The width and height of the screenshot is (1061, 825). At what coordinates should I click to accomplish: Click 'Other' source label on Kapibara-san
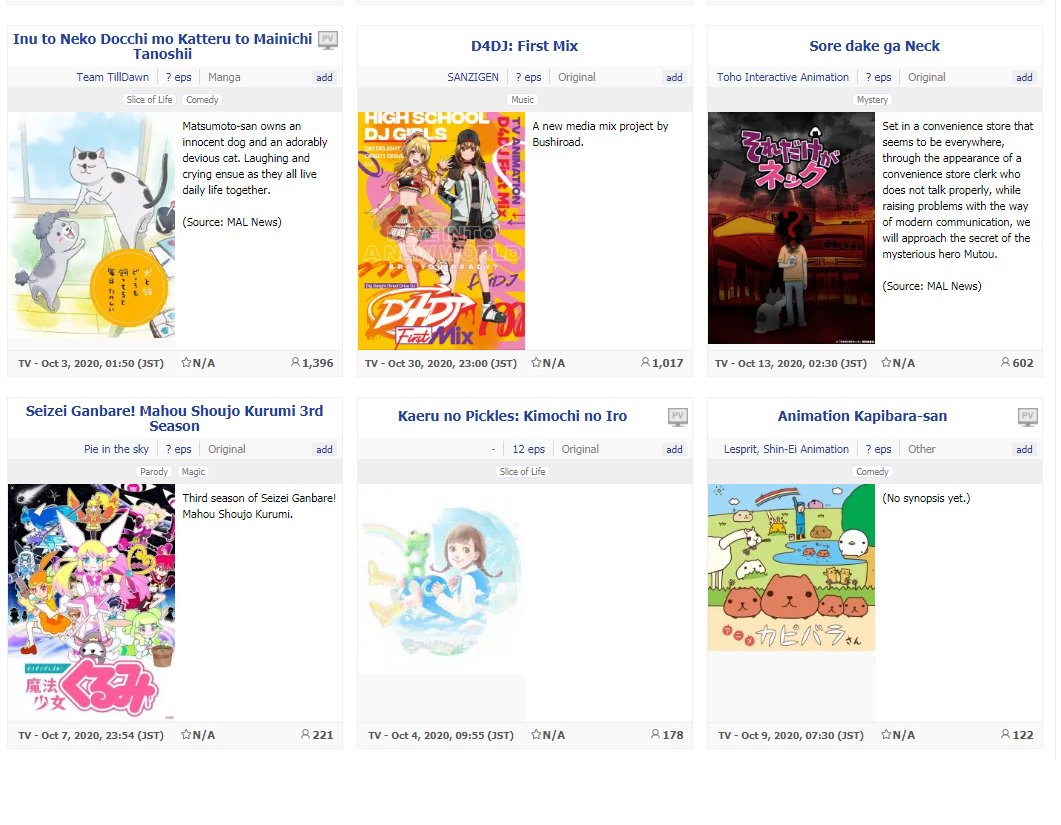922,449
